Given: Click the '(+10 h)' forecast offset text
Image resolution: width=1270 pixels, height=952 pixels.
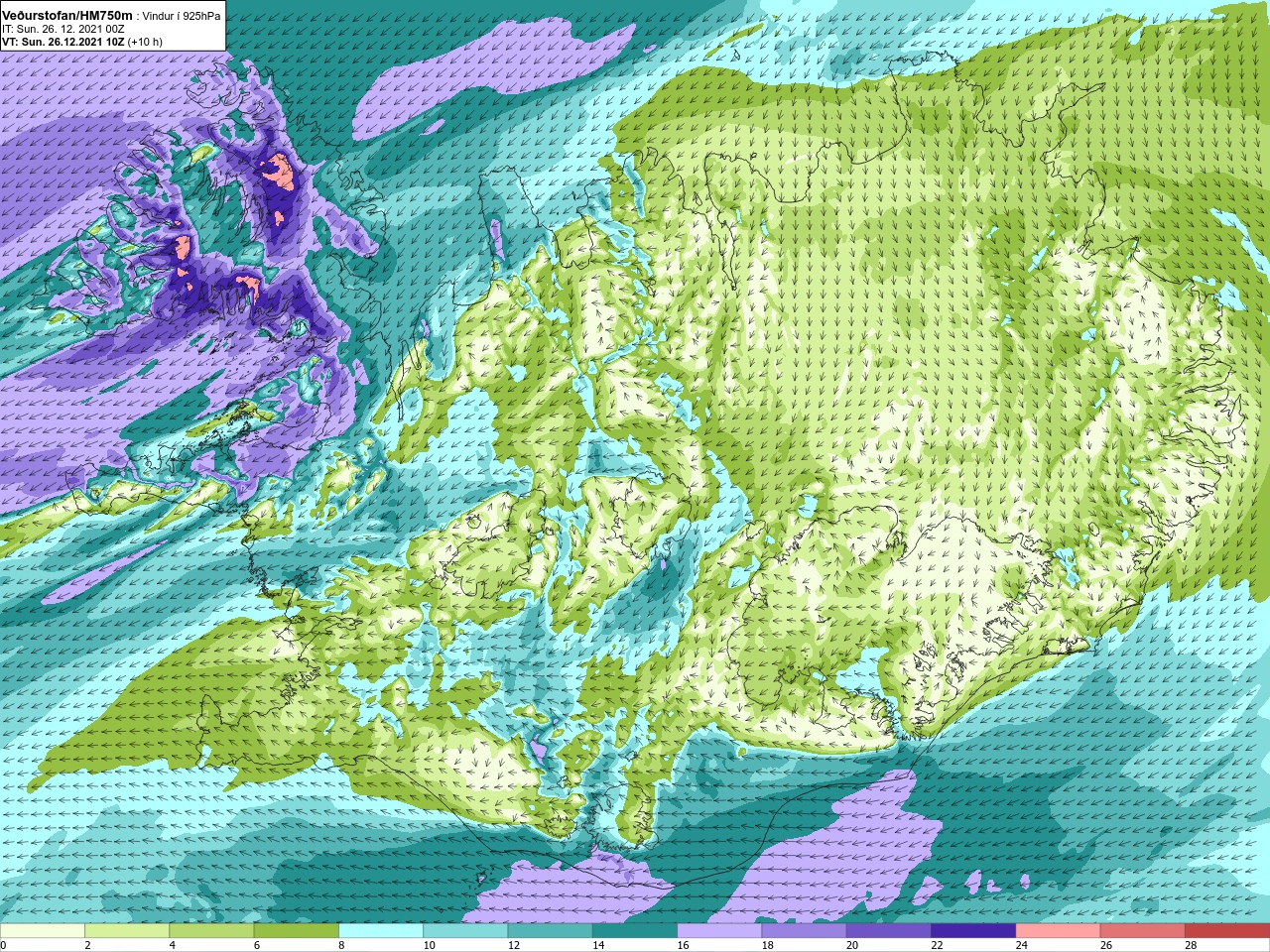Looking at the screenshot, I should point(145,42).
